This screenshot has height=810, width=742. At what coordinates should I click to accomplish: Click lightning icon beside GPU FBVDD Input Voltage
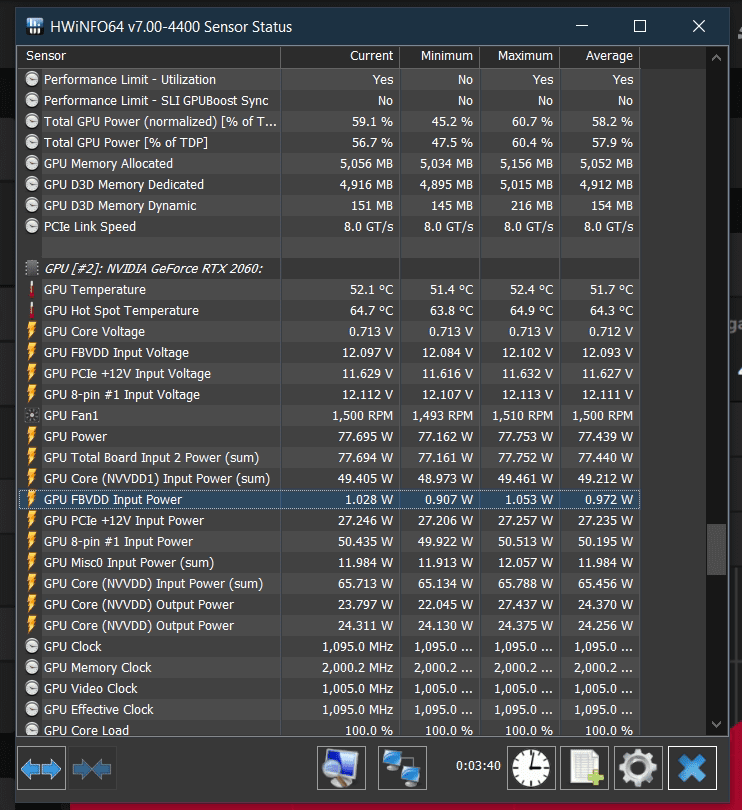32,352
